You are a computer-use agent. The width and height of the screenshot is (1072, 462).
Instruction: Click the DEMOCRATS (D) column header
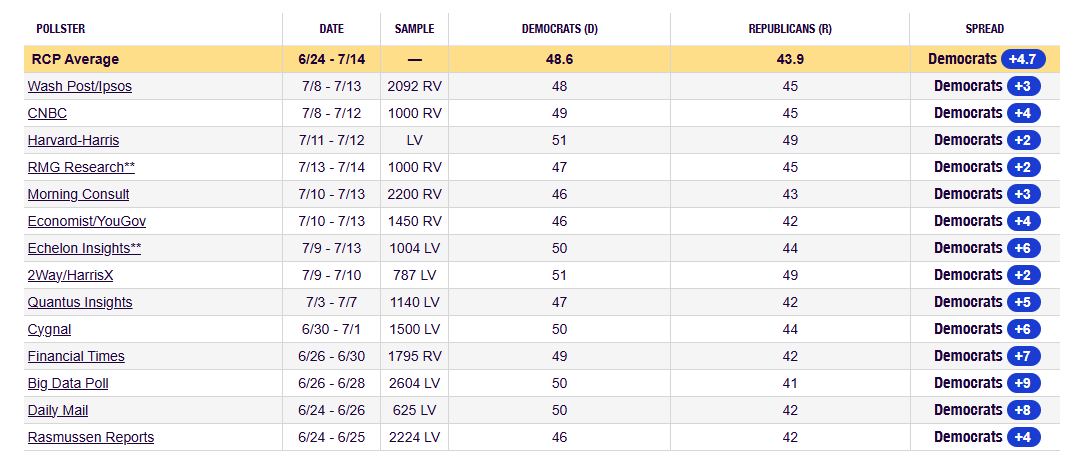pyautogui.click(x=559, y=29)
